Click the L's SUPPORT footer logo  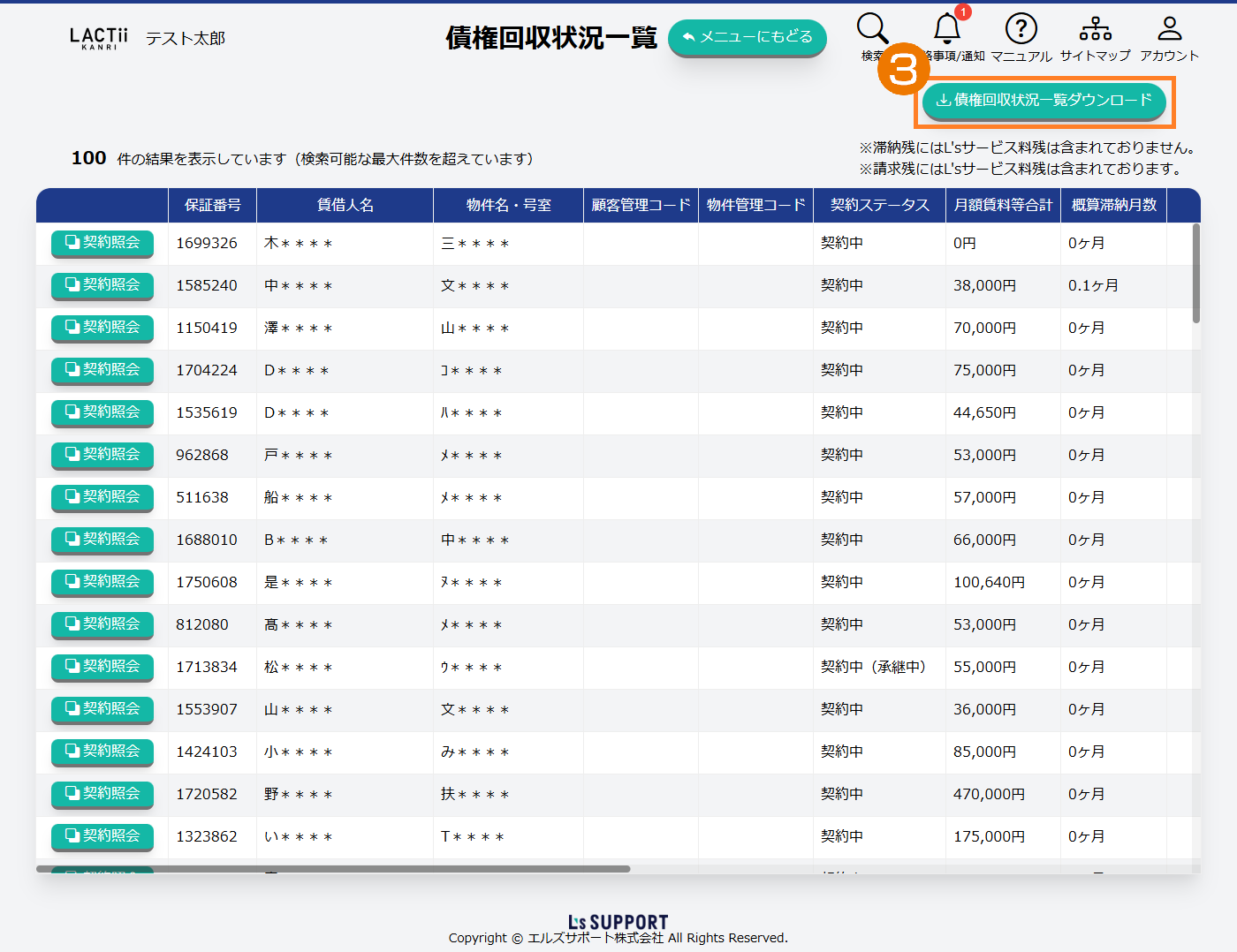point(618,922)
